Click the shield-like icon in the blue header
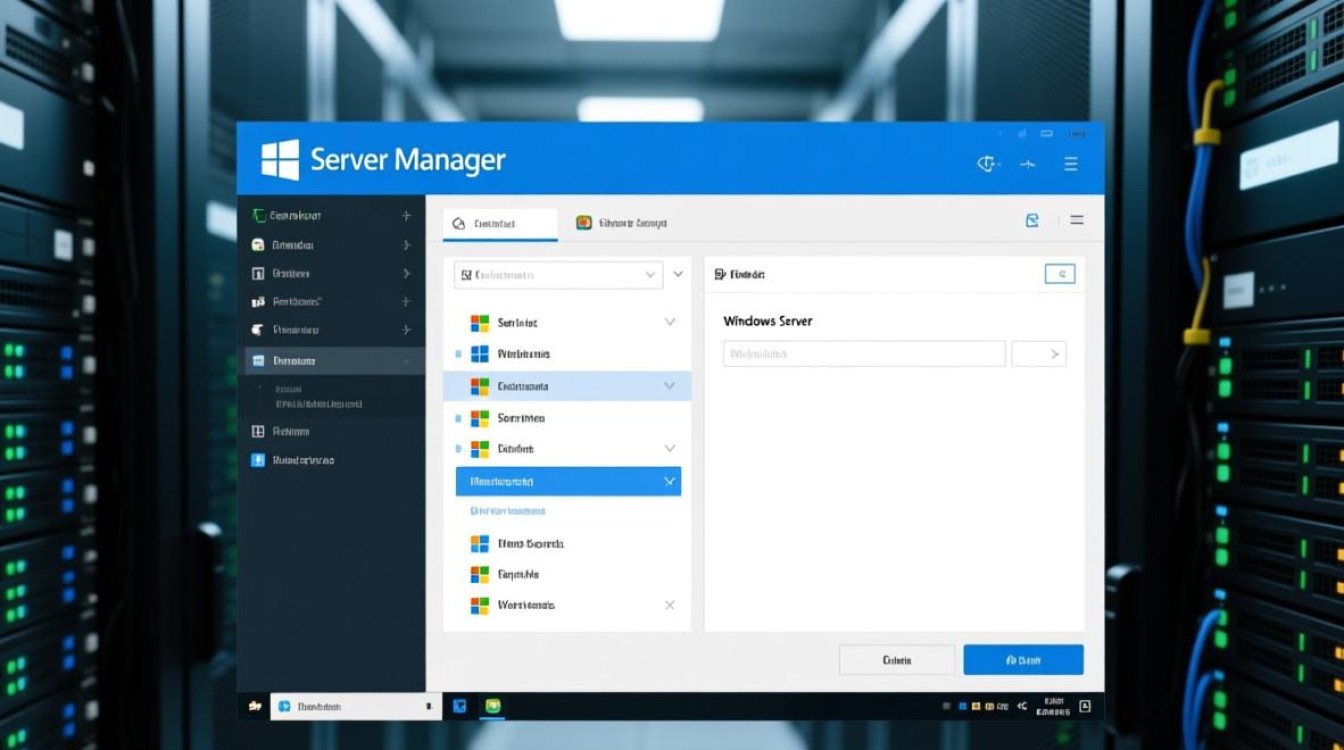Image resolution: width=1344 pixels, height=750 pixels. click(x=988, y=164)
